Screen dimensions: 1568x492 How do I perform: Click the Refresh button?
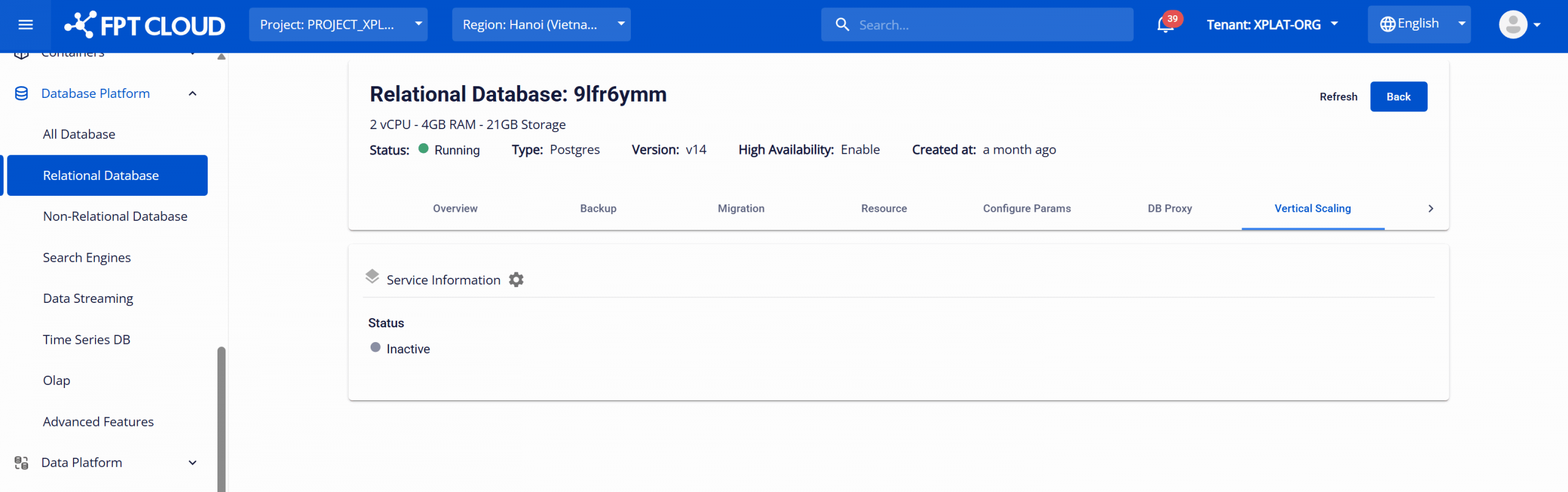[x=1338, y=97]
